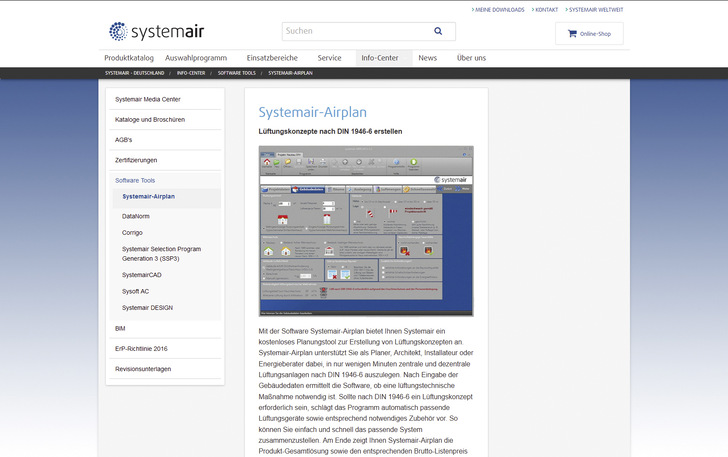The image size is (728, 457).
Task: Focus the Suchen search field
Action: pos(368,31)
